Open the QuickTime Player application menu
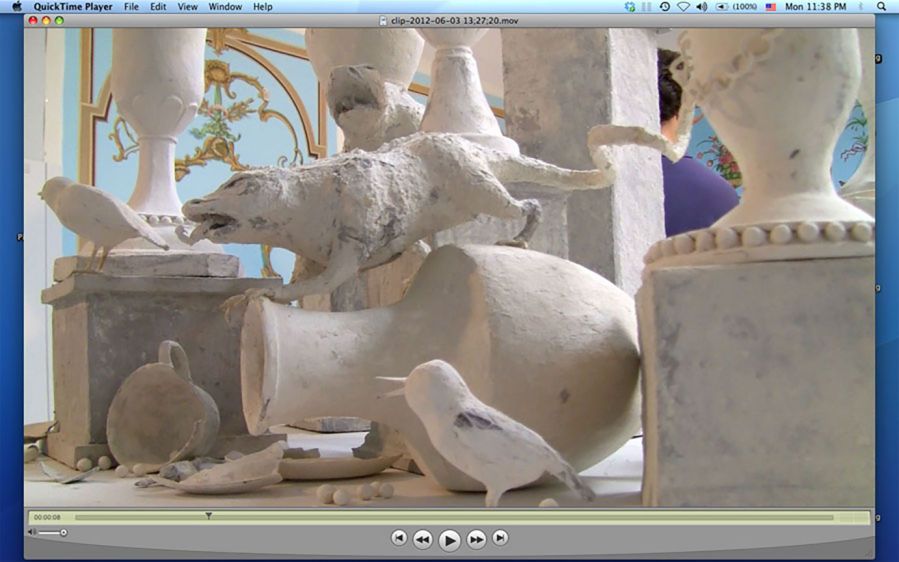Viewport: 899px width, 562px height. tap(71, 7)
